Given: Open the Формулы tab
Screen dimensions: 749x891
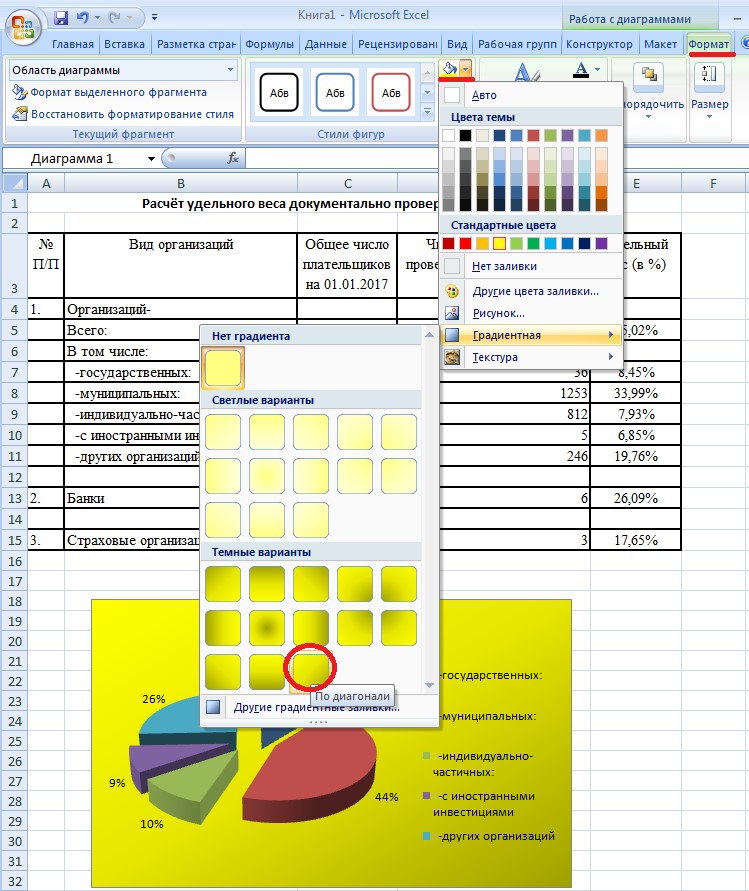Looking at the screenshot, I should (x=269, y=44).
